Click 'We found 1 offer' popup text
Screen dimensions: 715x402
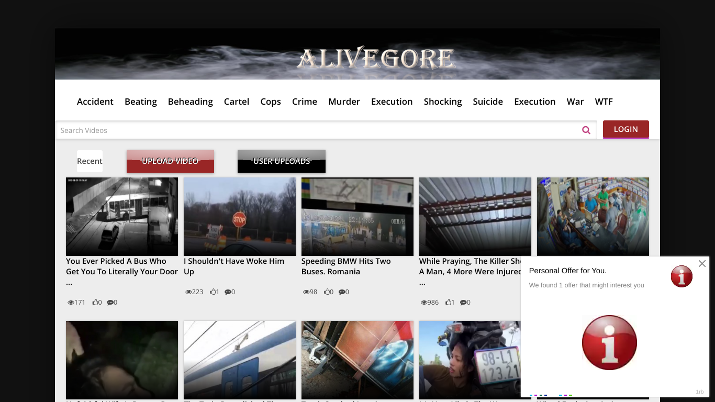(x=586, y=285)
